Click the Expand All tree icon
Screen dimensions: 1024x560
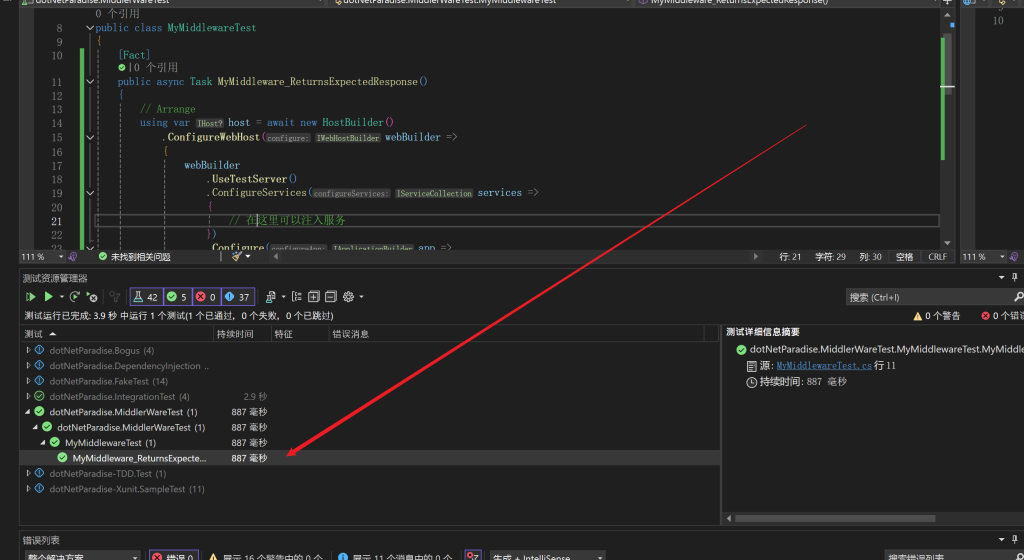pyautogui.click(x=314, y=297)
